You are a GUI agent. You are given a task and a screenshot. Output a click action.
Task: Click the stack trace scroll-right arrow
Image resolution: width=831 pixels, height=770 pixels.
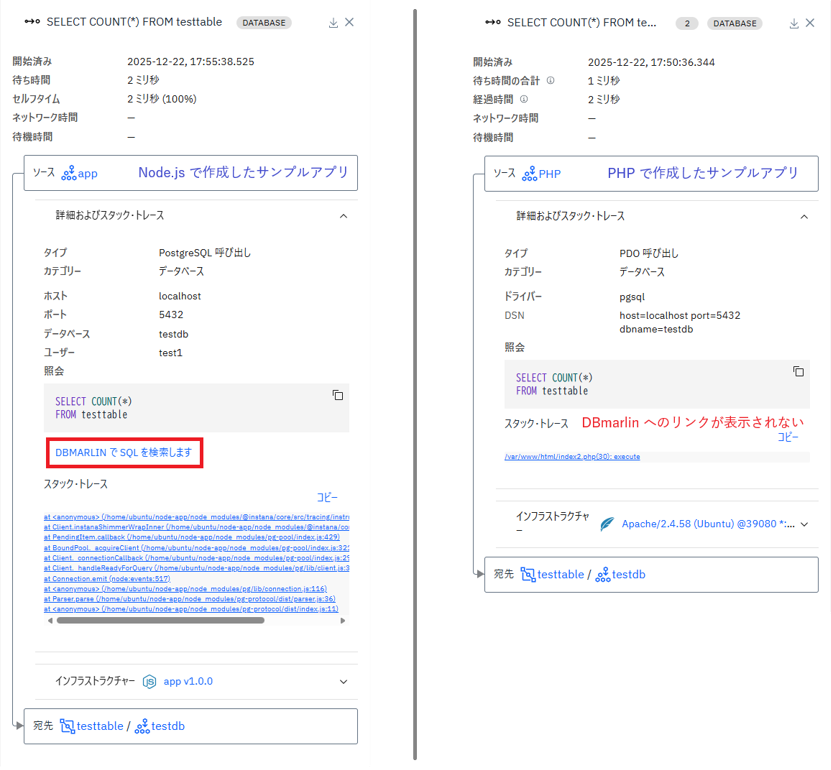click(x=343, y=620)
